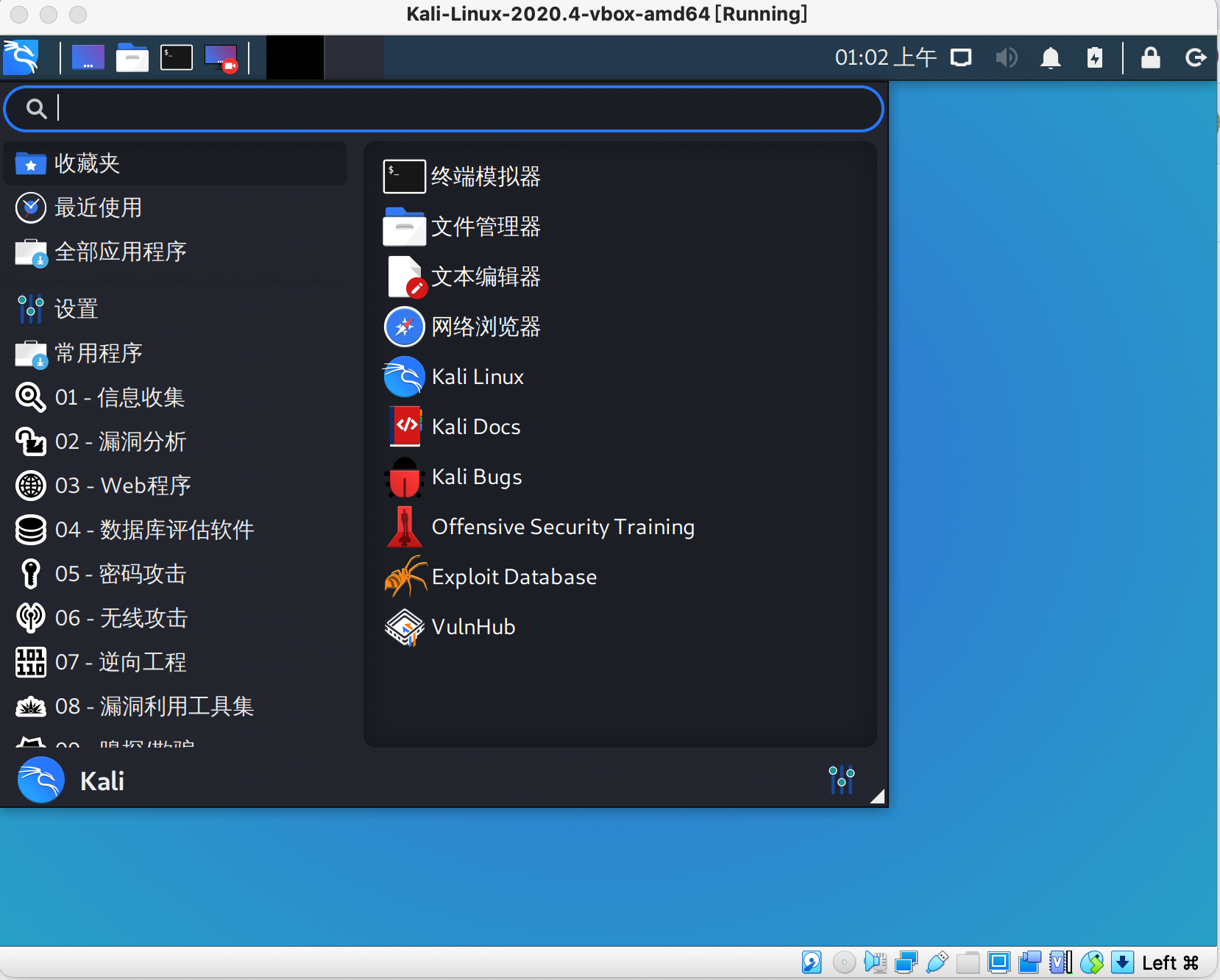Click the show desktop panel icon
The width and height of the screenshot is (1220, 980).
tap(88, 57)
